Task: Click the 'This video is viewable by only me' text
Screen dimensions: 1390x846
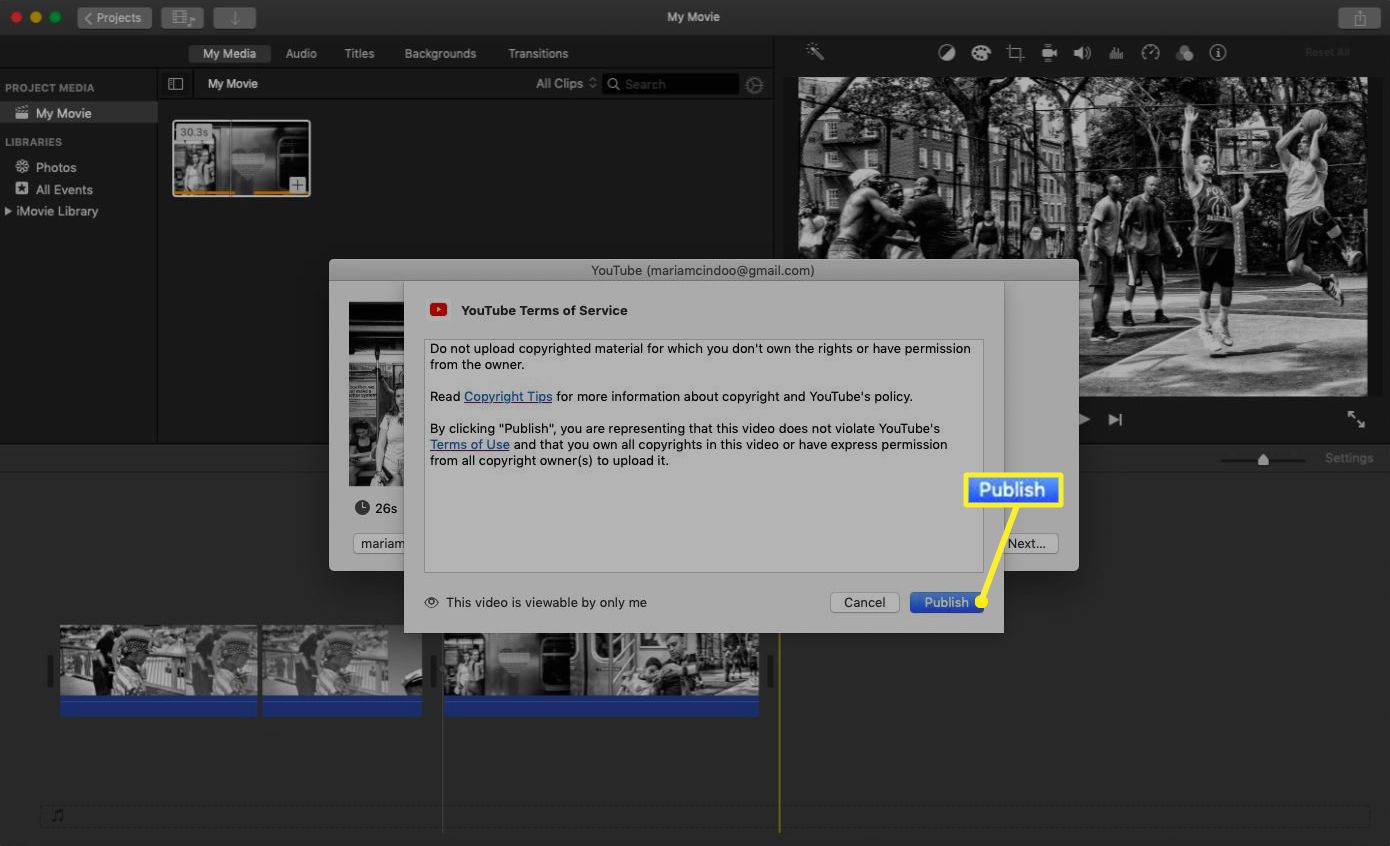Action: click(546, 603)
